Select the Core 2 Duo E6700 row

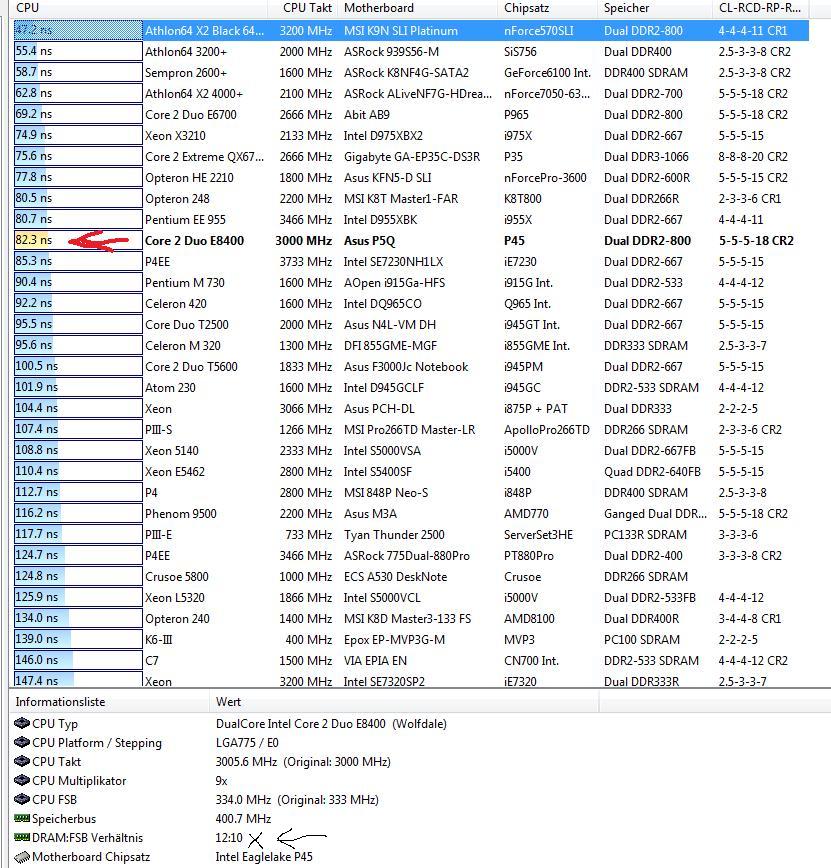(x=411, y=115)
